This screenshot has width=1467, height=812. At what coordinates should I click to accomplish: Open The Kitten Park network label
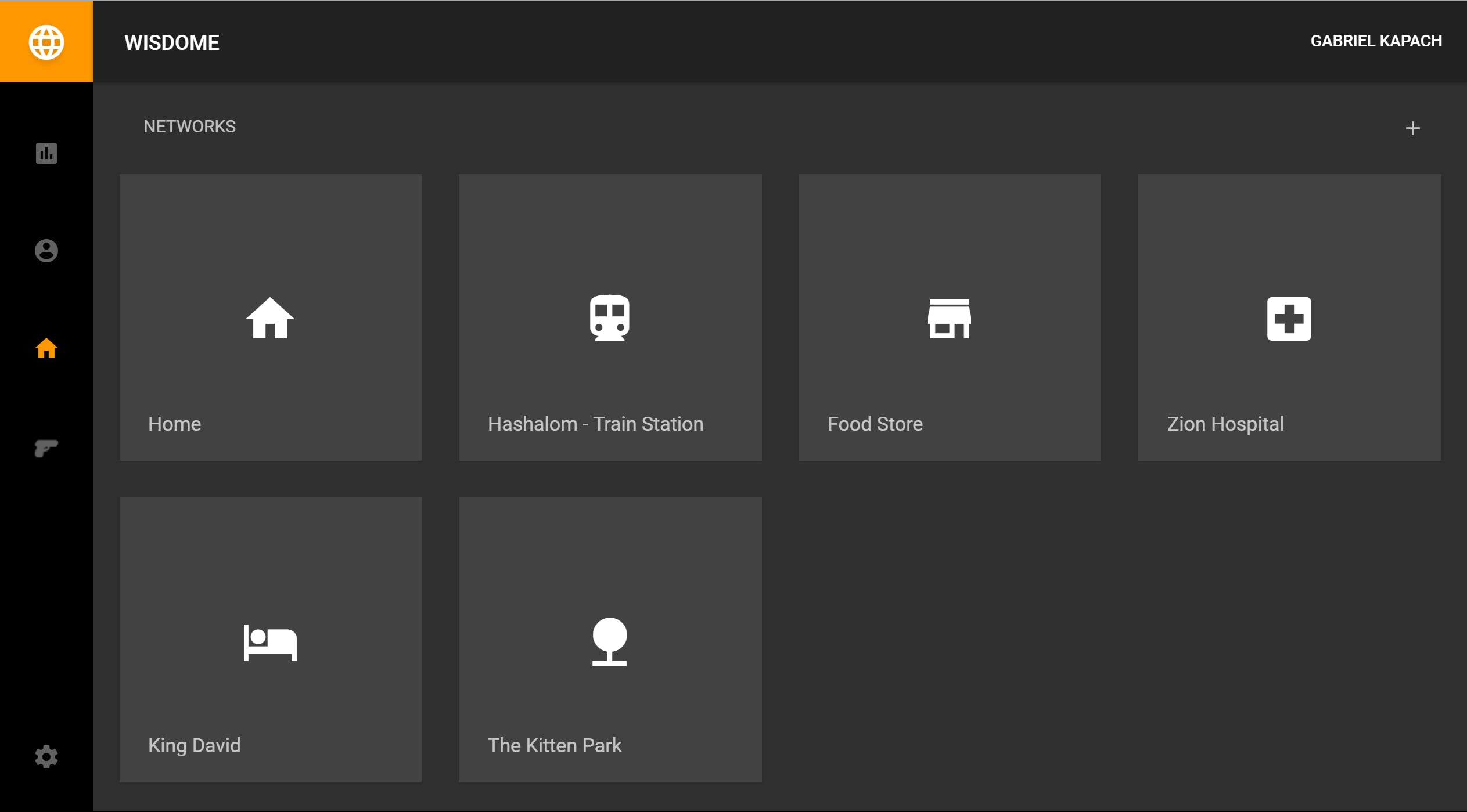(x=554, y=745)
